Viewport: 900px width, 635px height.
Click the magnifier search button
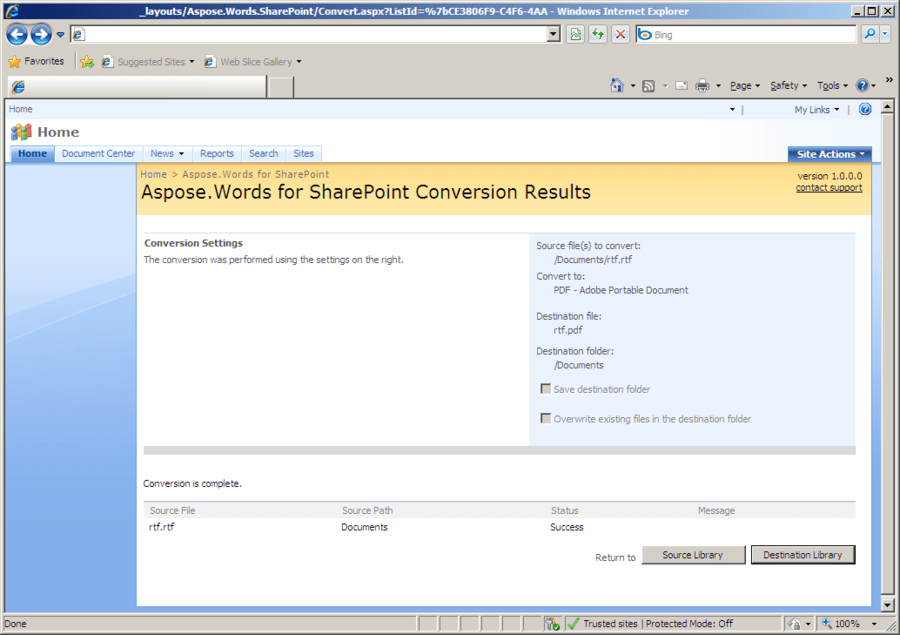[x=870, y=34]
